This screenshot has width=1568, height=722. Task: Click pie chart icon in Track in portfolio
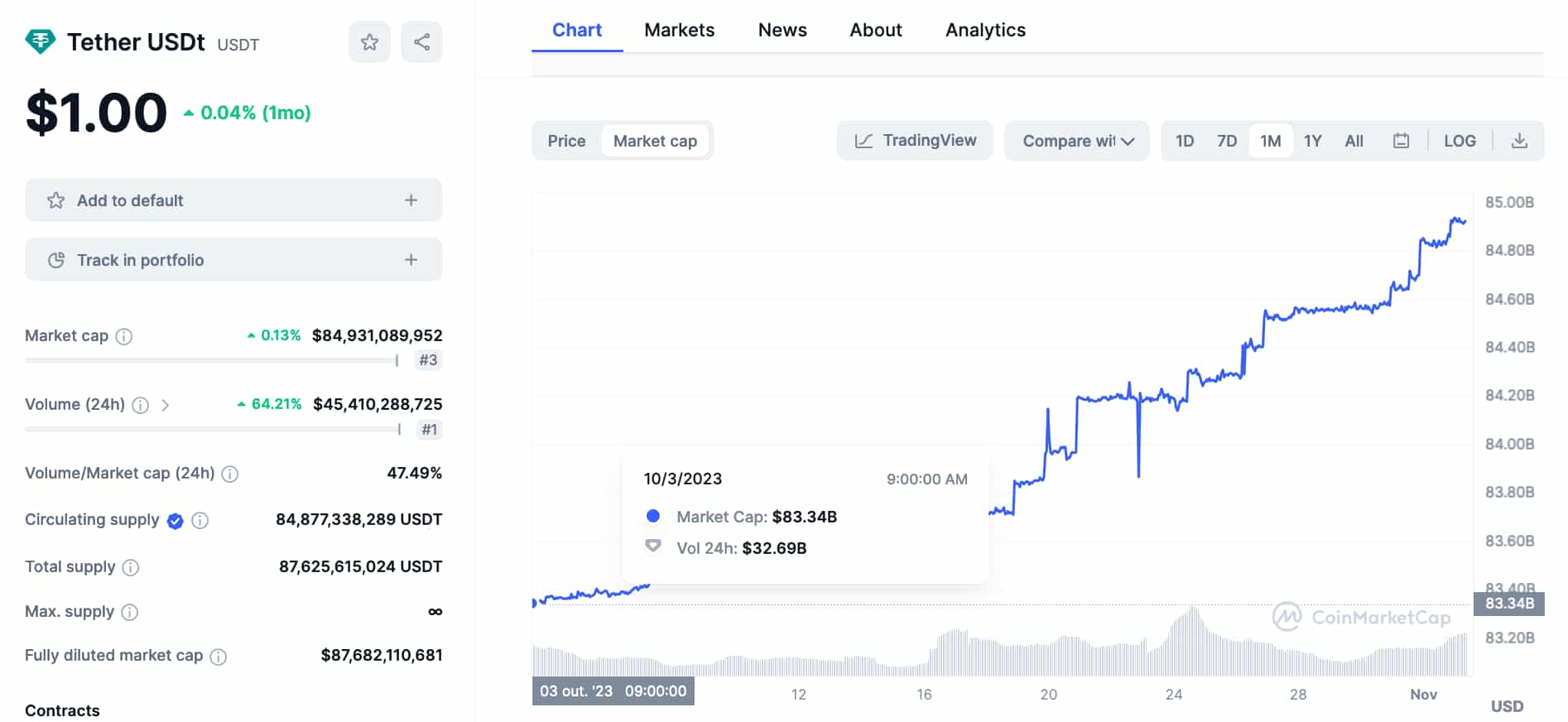(55, 260)
